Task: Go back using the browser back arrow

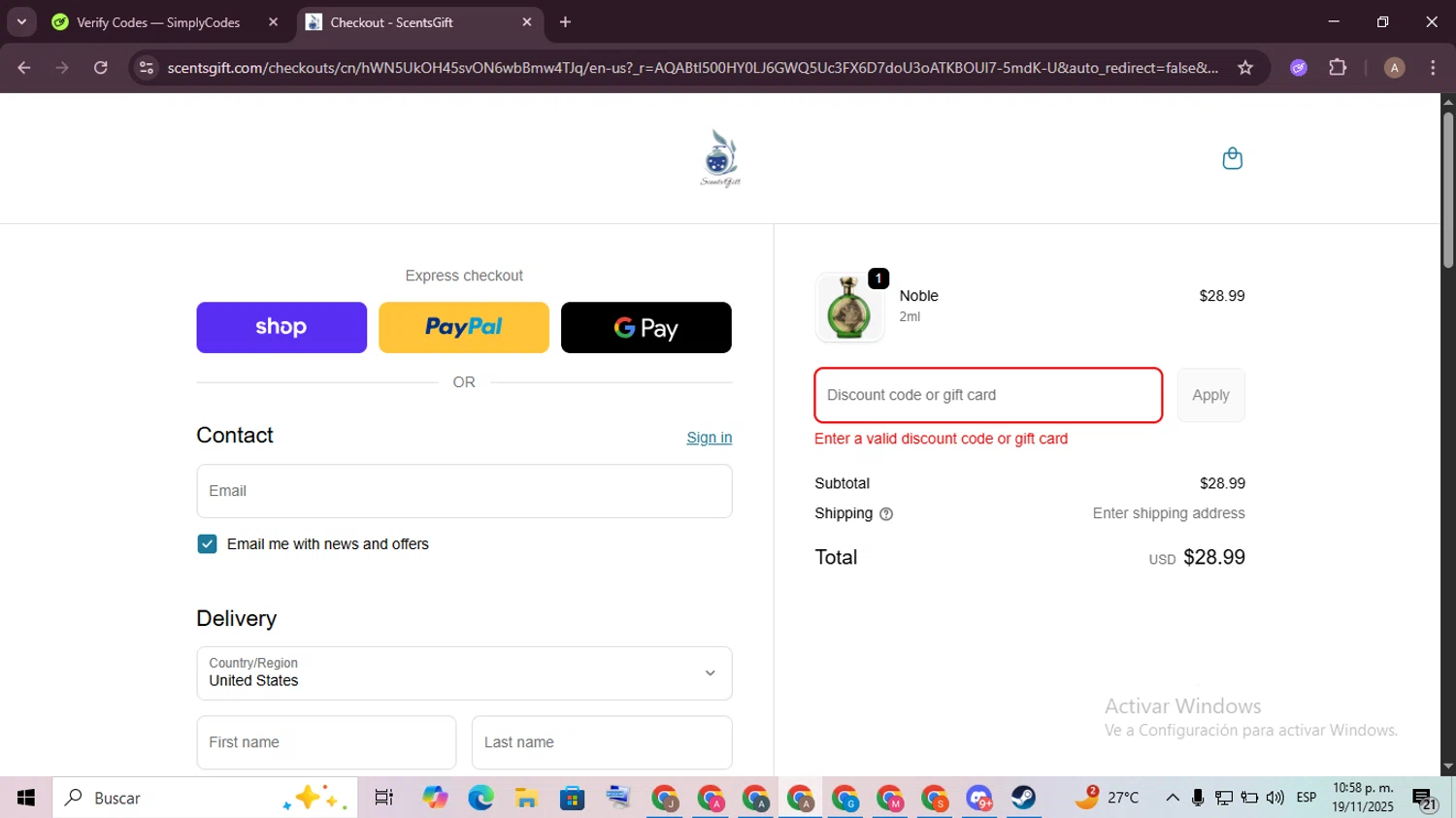Action: (x=24, y=68)
